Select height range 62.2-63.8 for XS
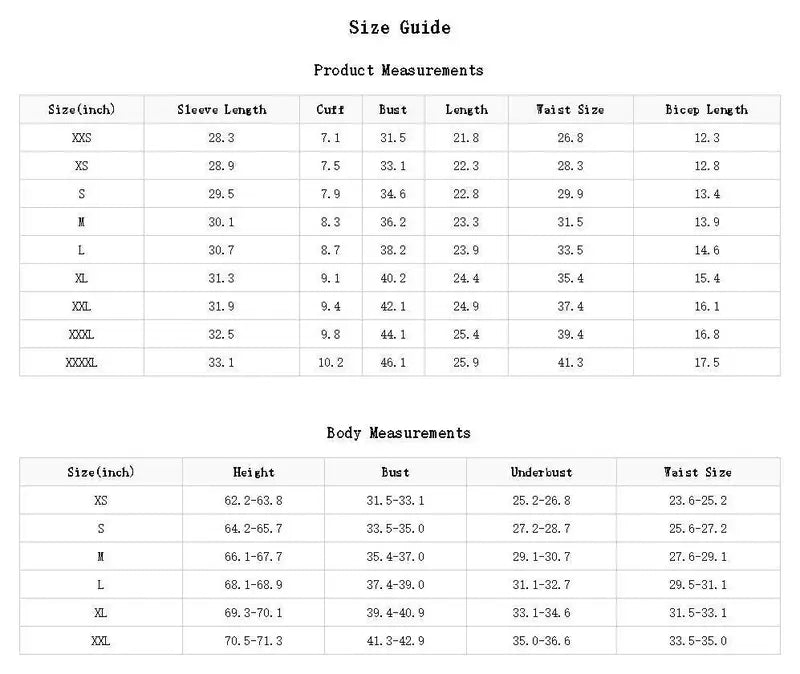800x674 pixels. 254,501
